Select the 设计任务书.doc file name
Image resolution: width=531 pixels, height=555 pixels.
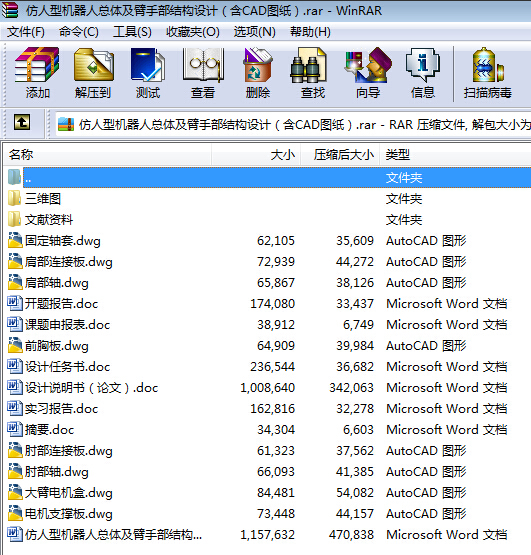pyautogui.click(x=68, y=367)
